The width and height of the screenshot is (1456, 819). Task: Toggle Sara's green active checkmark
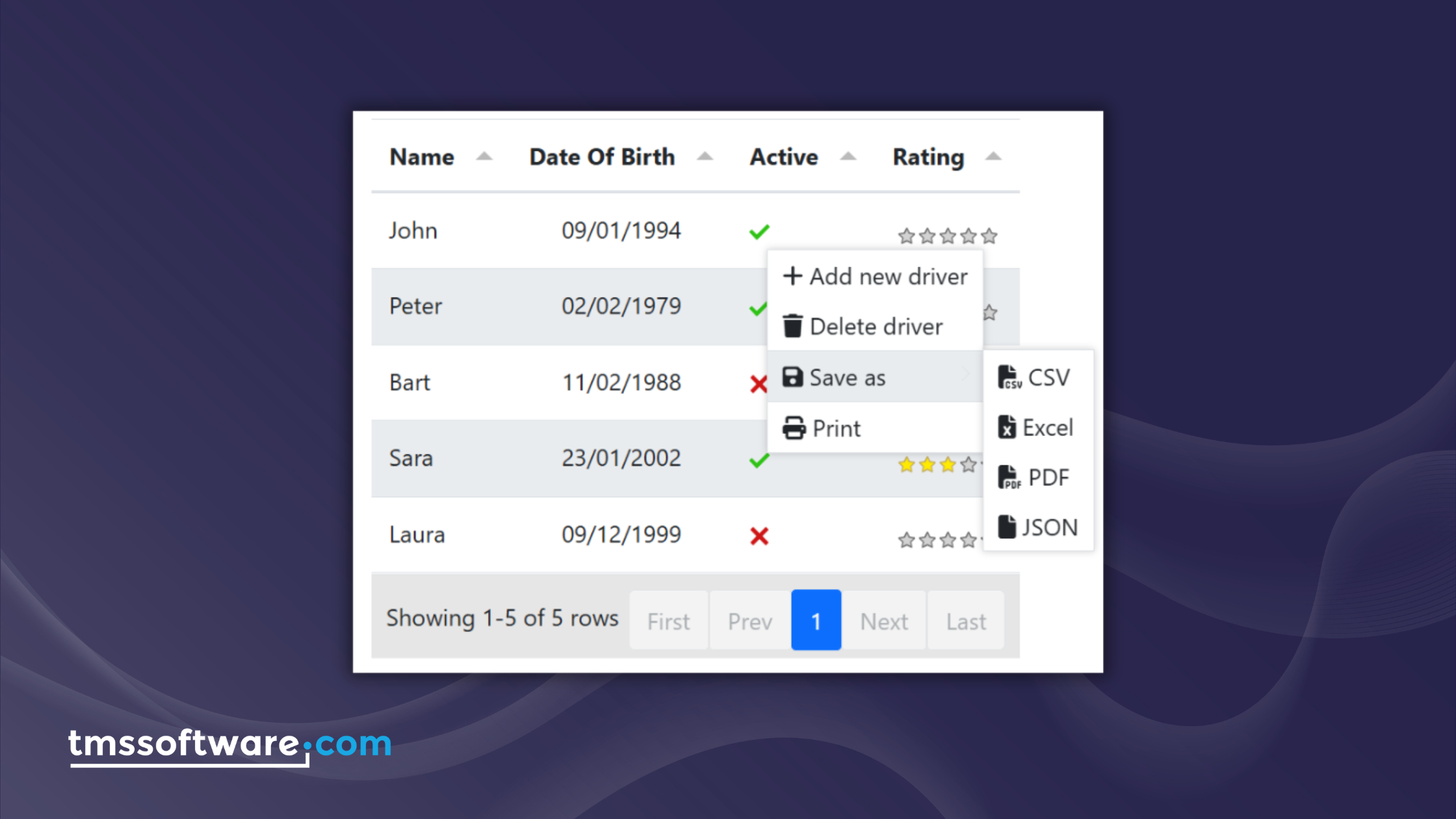(758, 461)
